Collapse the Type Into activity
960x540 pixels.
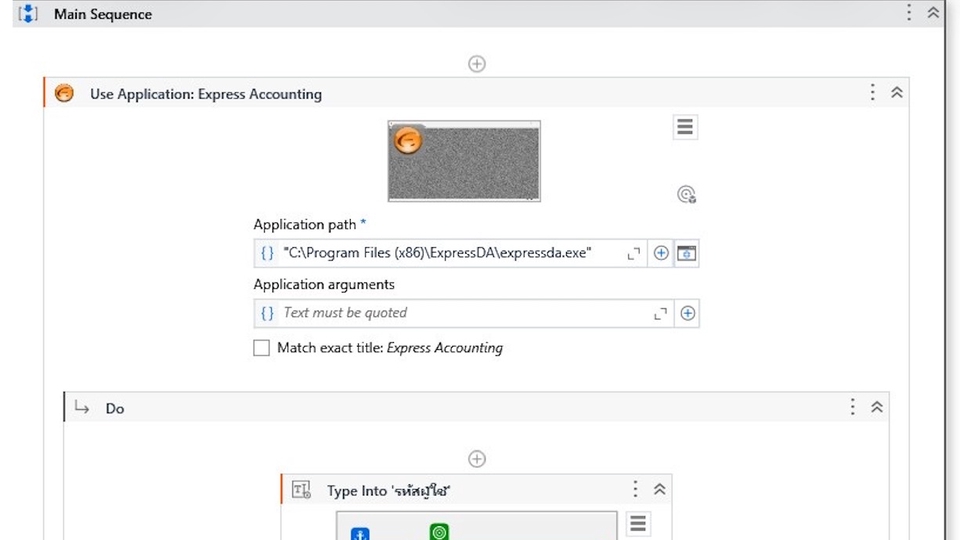[659, 489]
